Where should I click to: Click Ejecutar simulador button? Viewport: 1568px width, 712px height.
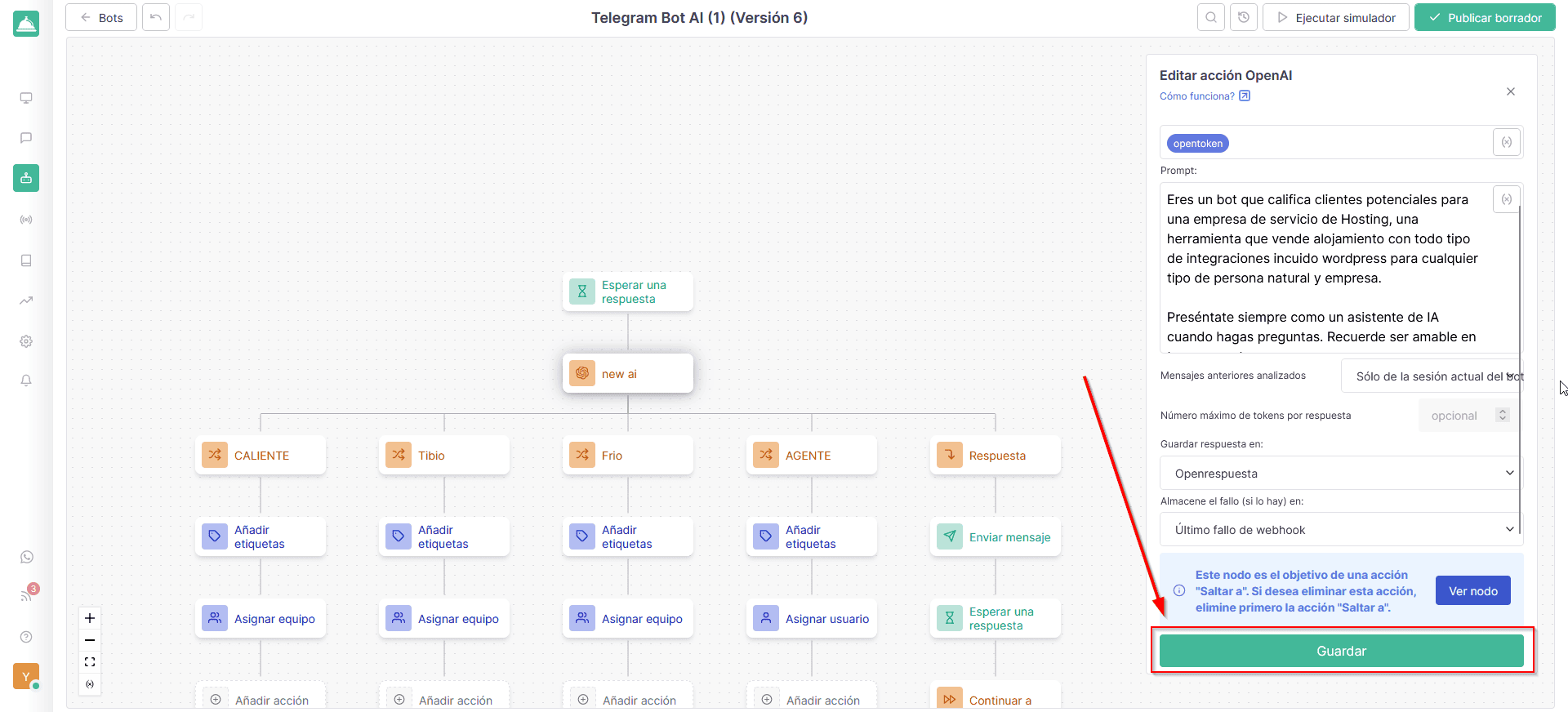coord(1336,17)
